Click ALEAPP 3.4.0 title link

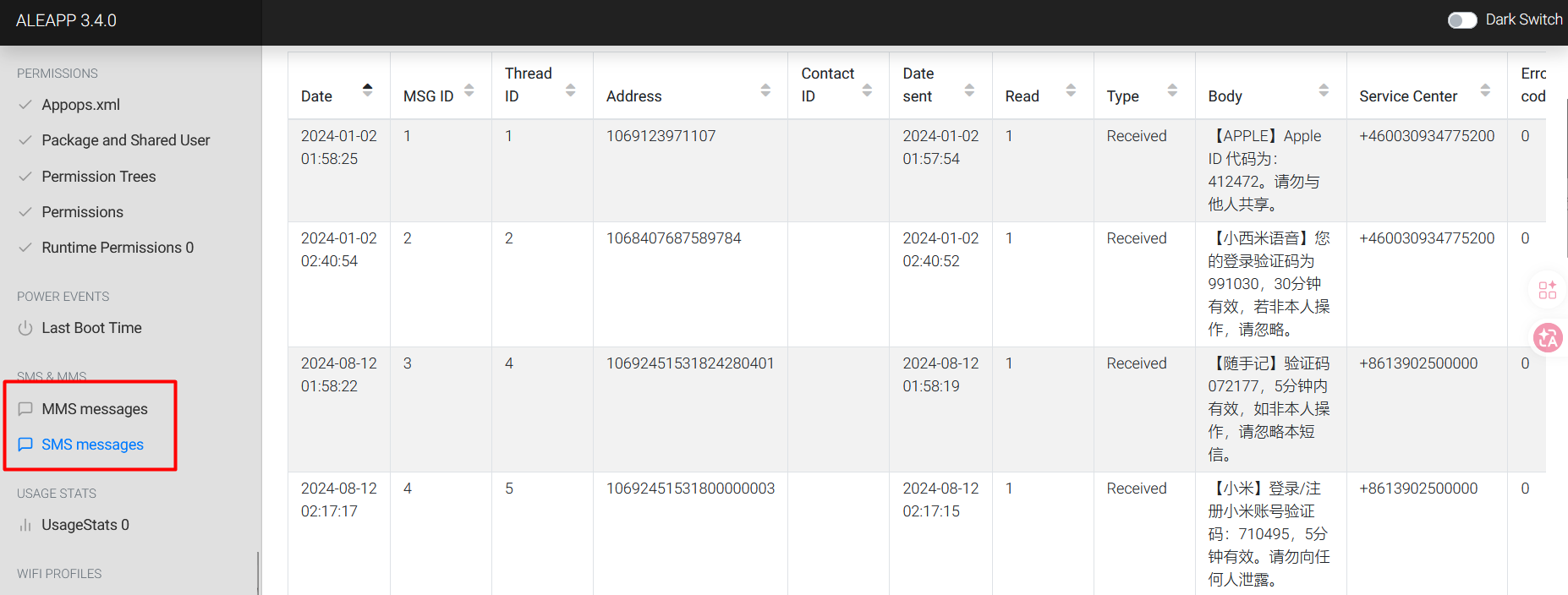point(66,20)
